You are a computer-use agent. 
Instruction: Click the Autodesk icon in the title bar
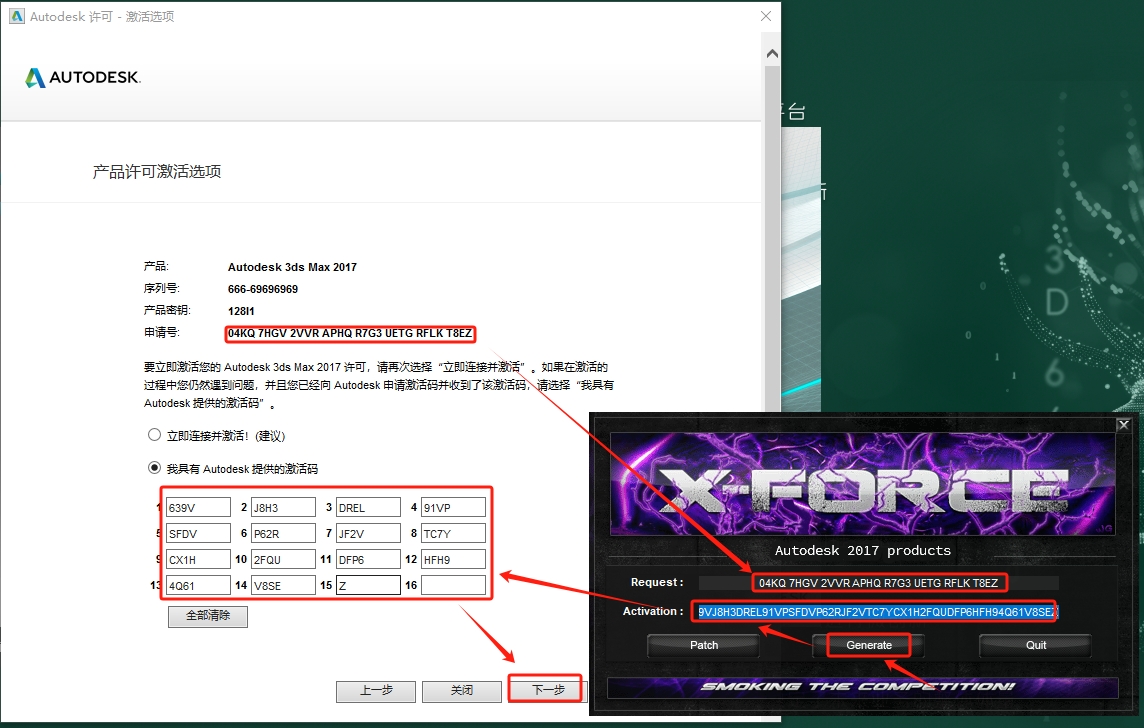(16, 16)
